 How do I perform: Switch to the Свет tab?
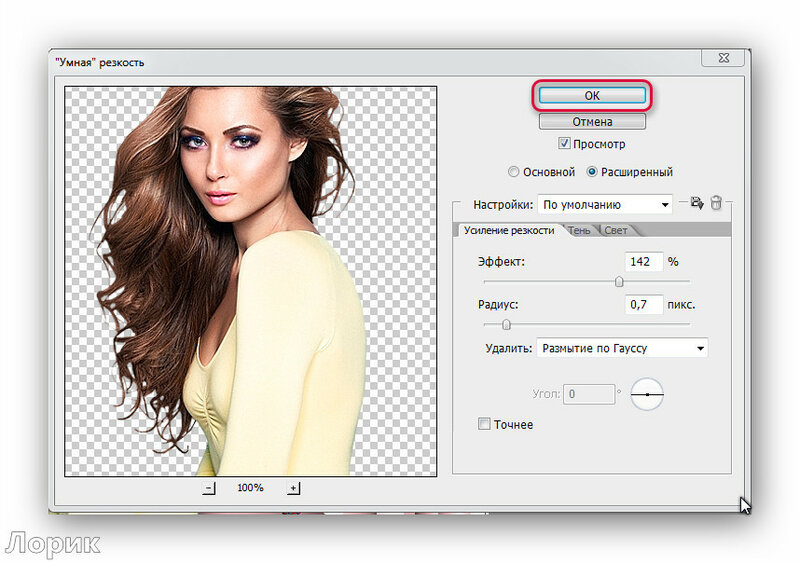coord(616,231)
